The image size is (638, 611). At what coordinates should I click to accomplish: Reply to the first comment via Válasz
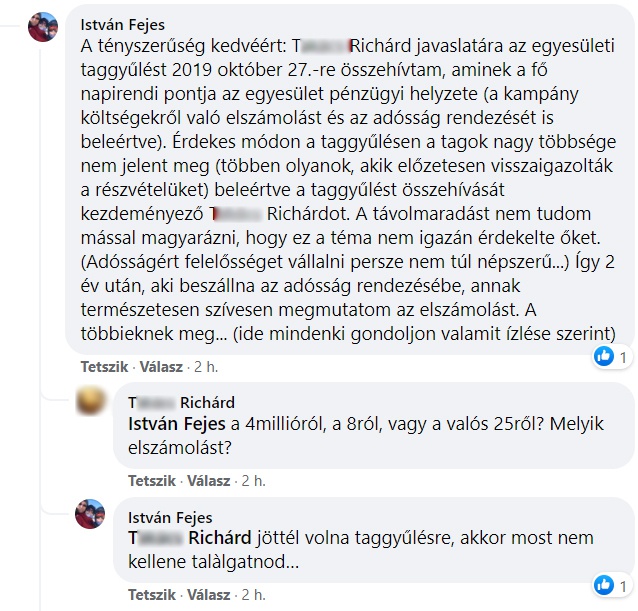(160, 365)
